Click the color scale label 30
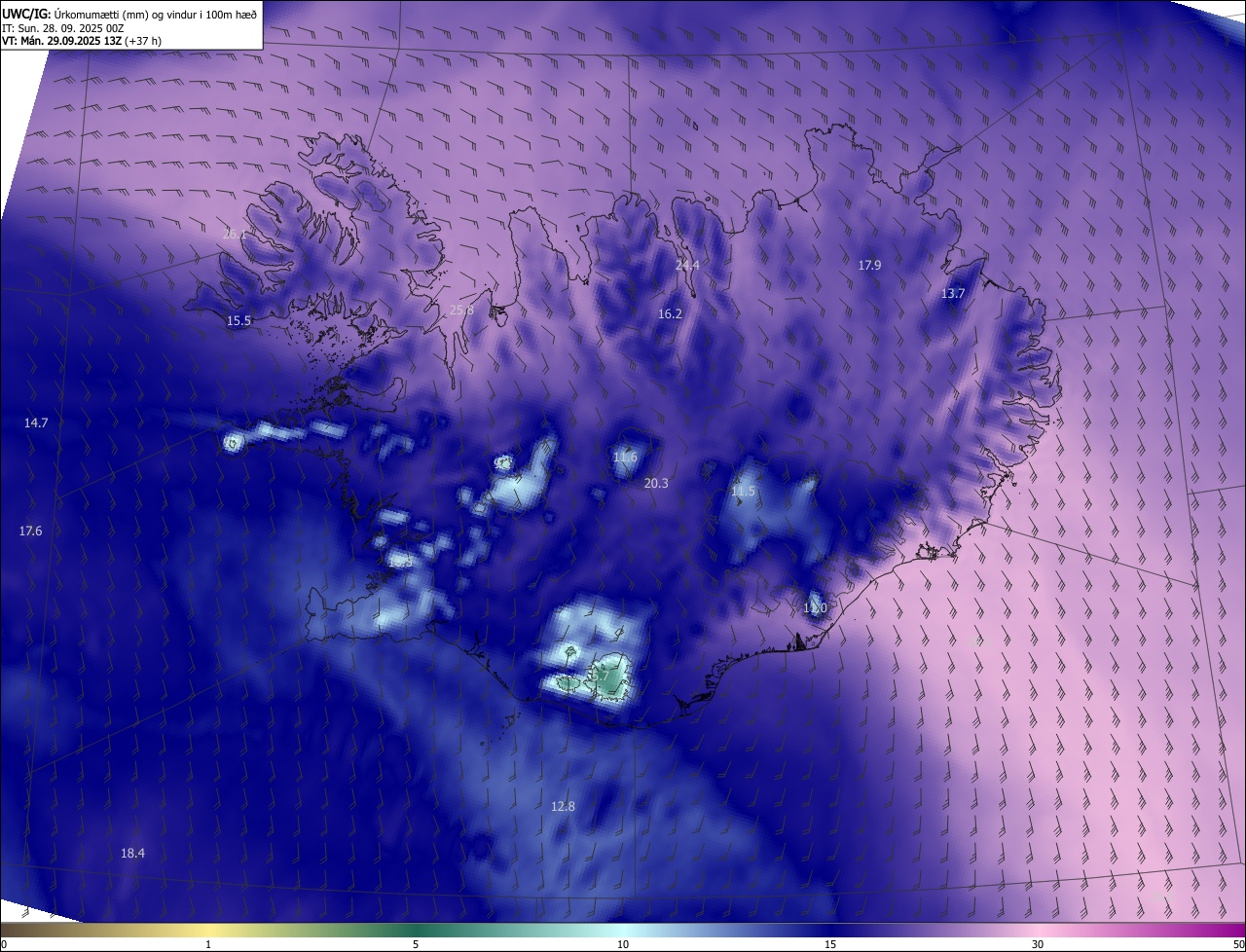The image size is (1246, 952). coord(1038,944)
